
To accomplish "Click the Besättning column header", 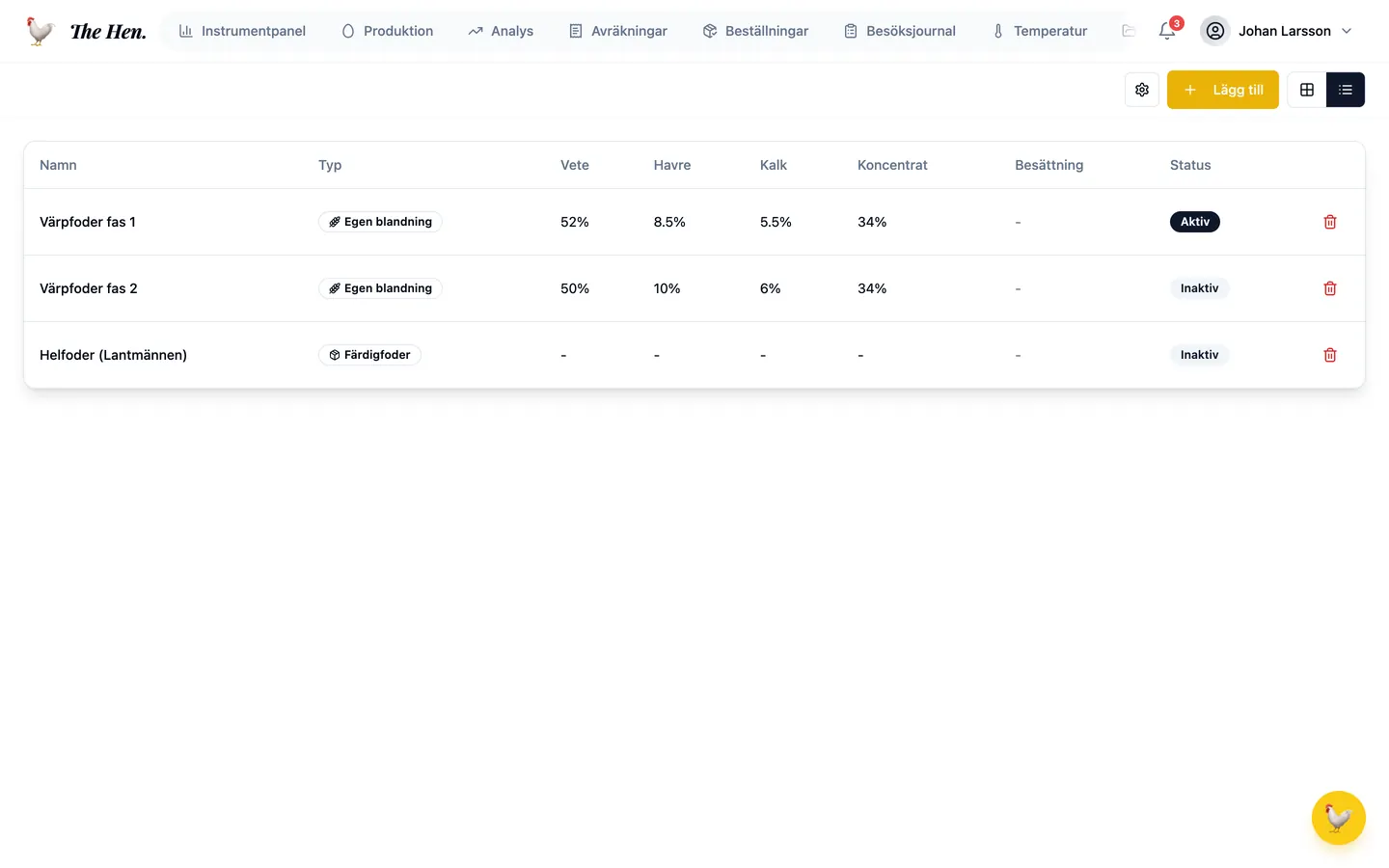I will coord(1049,165).
